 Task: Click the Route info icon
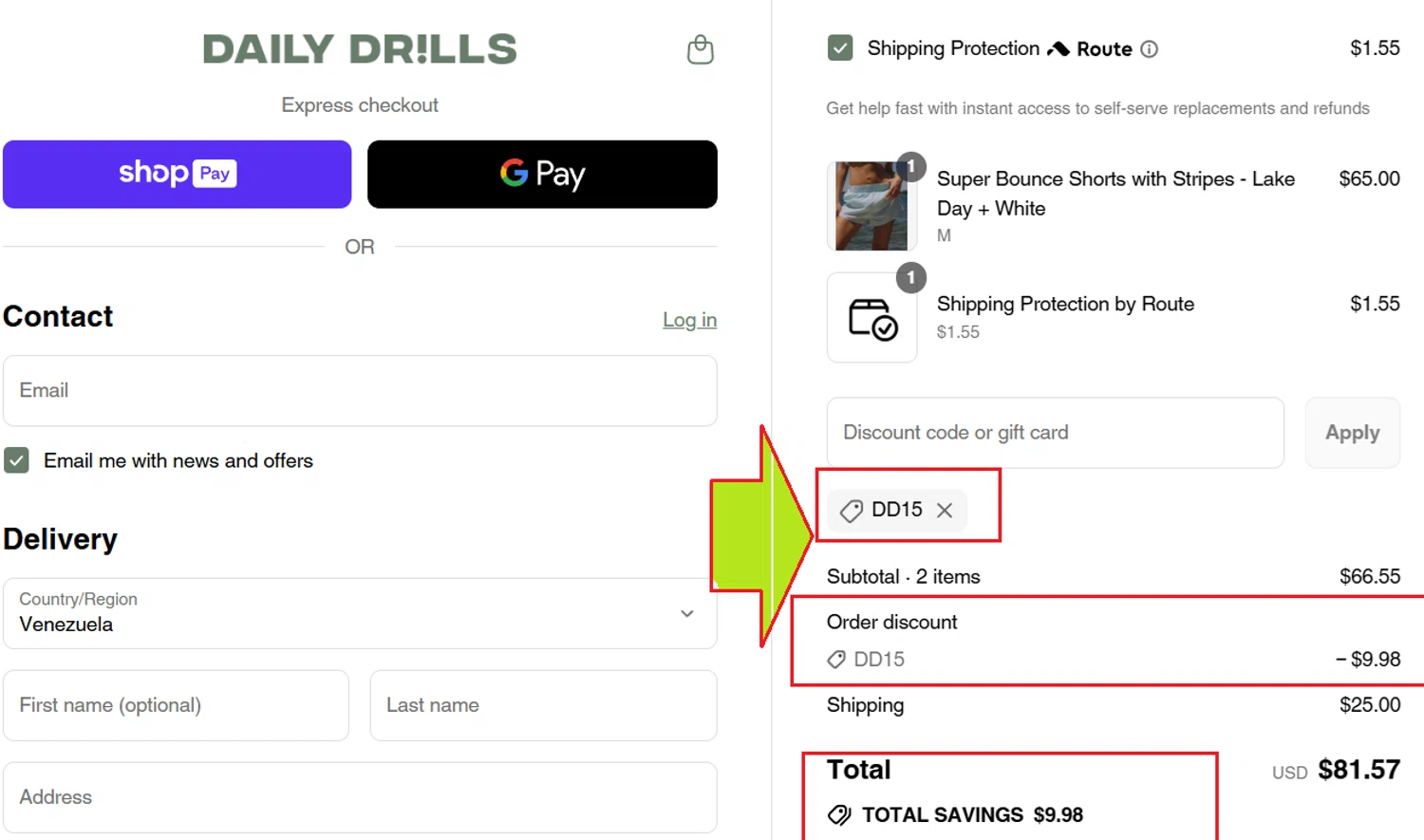(x=1149, y=48)
